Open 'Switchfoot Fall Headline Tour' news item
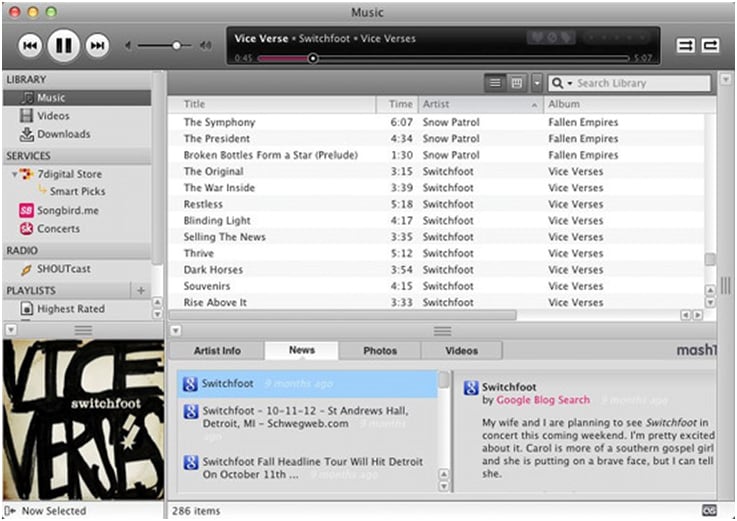 [x=307, y=468]
